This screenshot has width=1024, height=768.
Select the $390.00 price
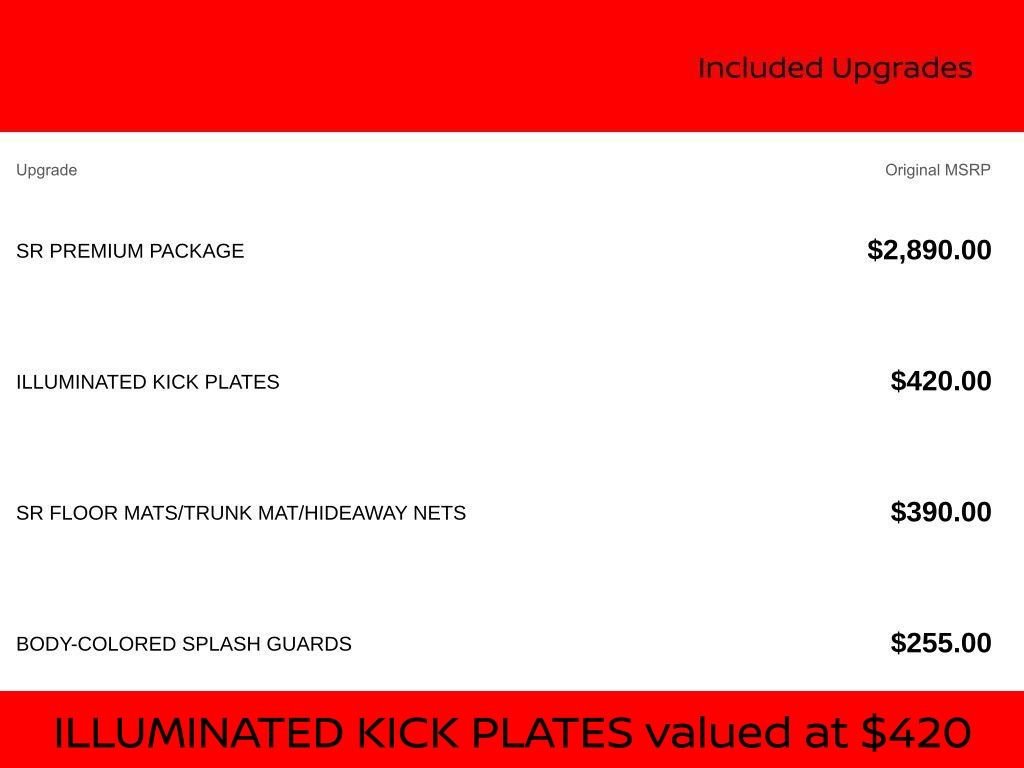coord(941,512)
